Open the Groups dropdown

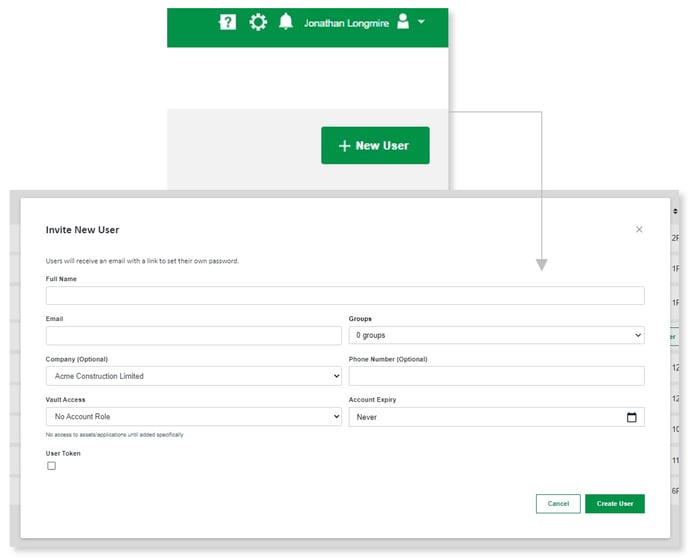496,336
